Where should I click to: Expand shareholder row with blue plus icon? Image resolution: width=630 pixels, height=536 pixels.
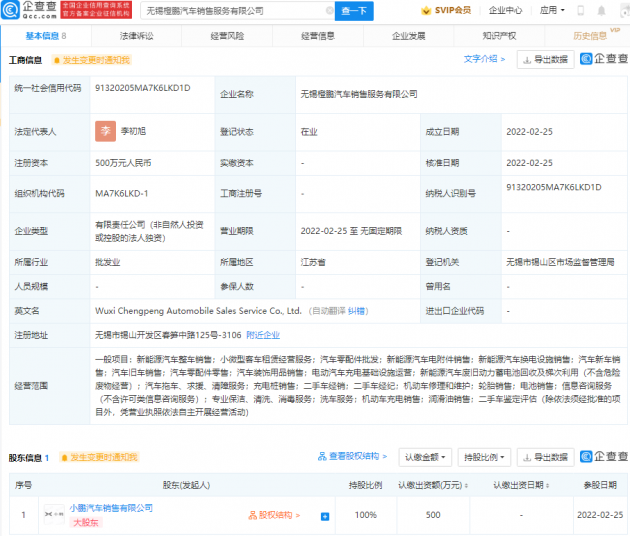coord(325,516)
